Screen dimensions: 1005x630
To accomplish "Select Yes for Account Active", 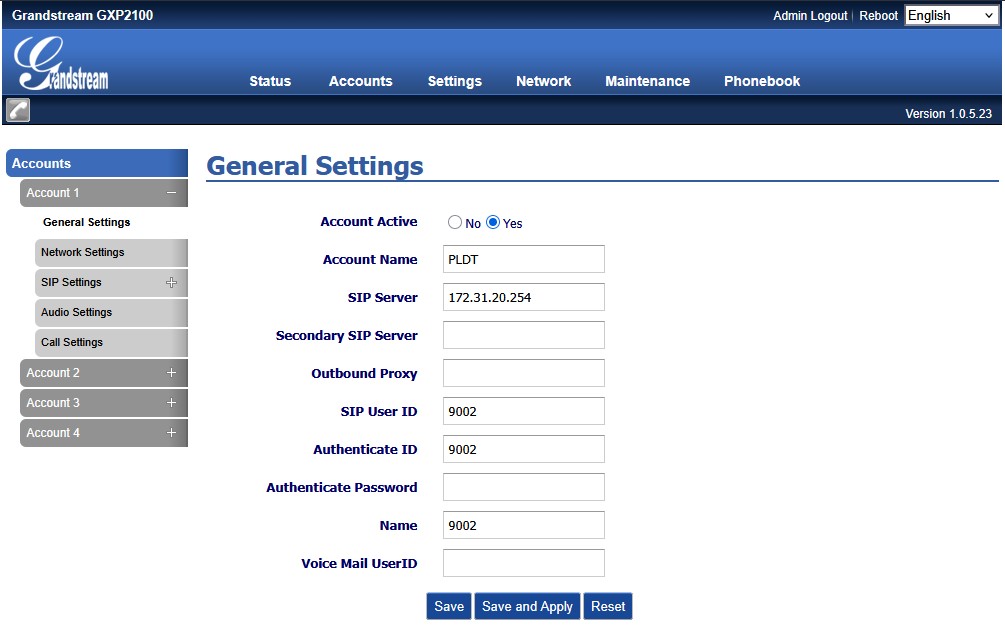I will coord(493,222).
